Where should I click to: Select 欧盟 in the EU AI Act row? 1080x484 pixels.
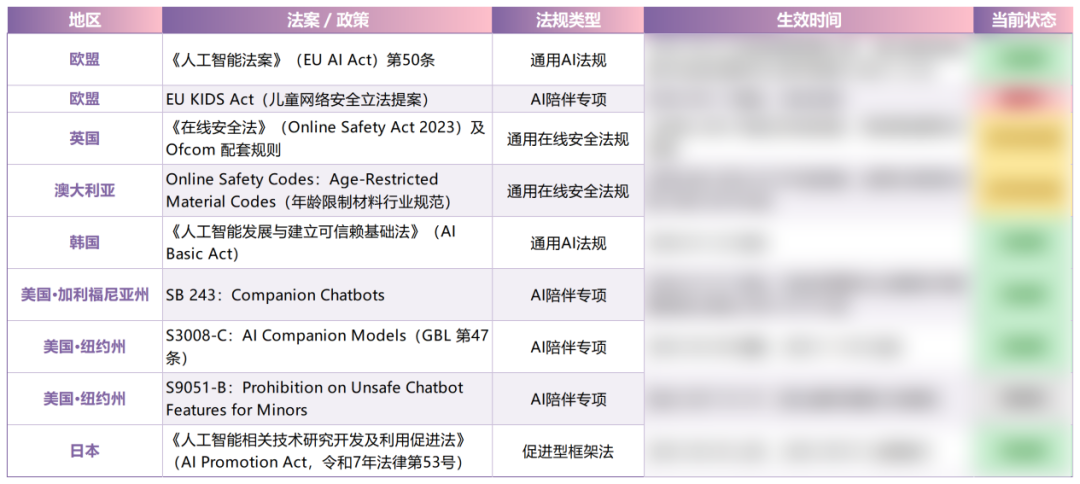(85, 60)
